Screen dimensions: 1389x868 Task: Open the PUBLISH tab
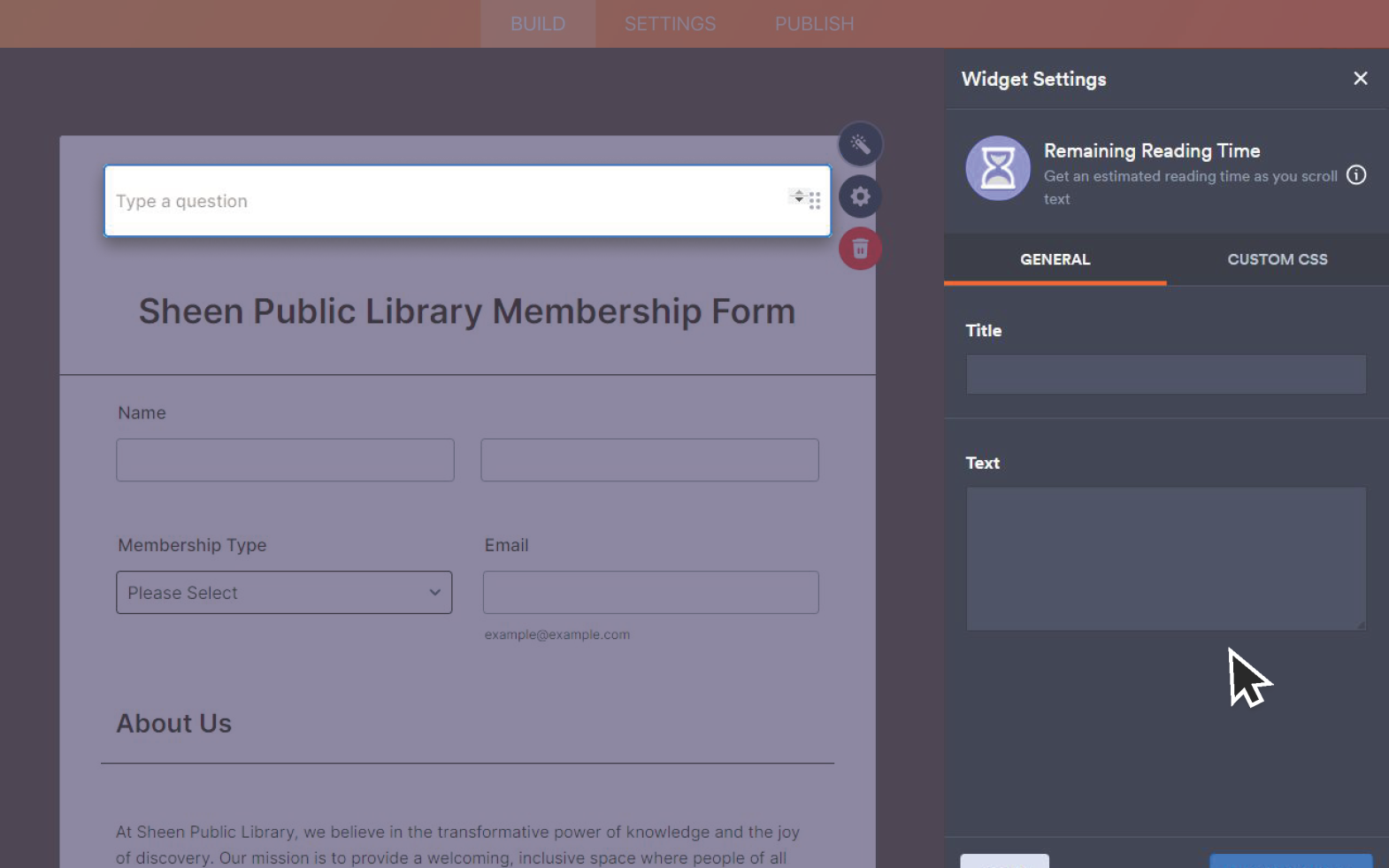pyautogui.click(x=814, y=24)
